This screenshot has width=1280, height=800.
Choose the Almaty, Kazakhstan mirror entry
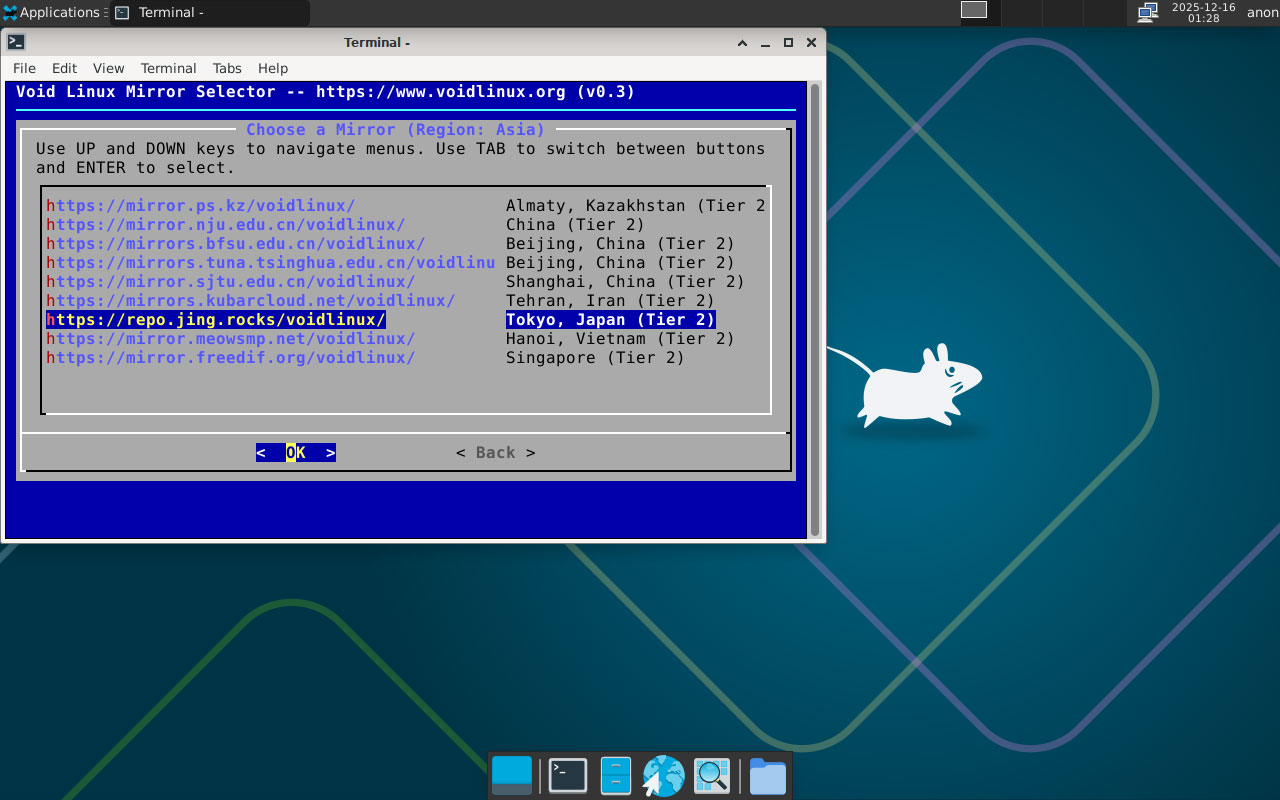coord(200,206)
